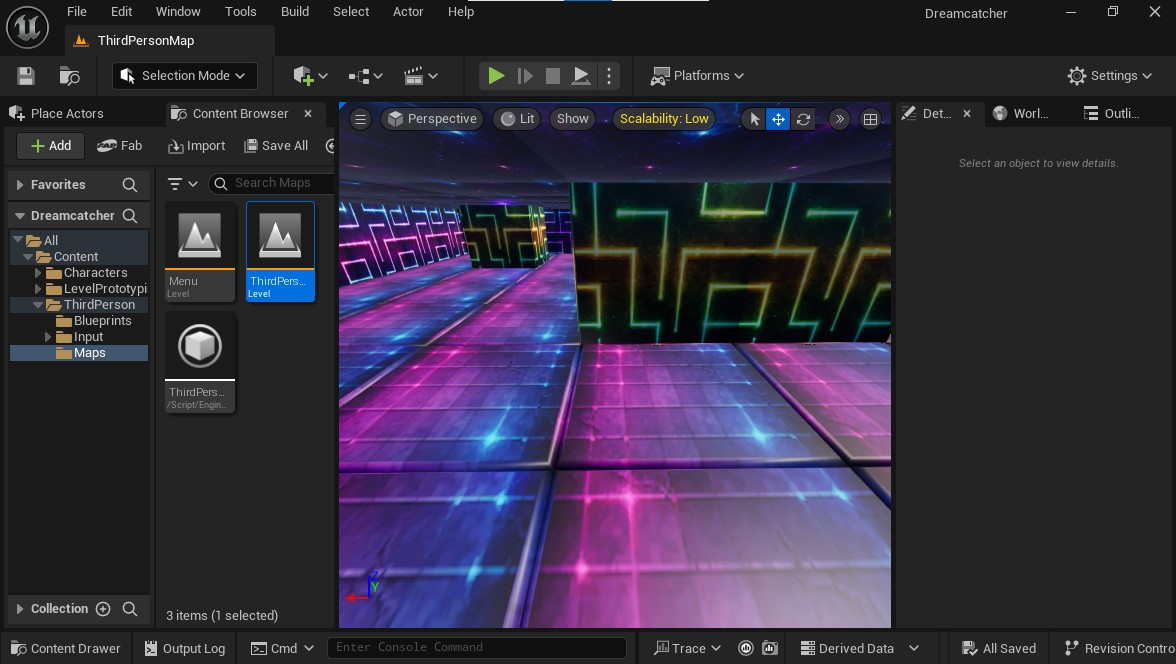
Task: Open the viewport hamburger options menu
Action: (x=361, y=119)
